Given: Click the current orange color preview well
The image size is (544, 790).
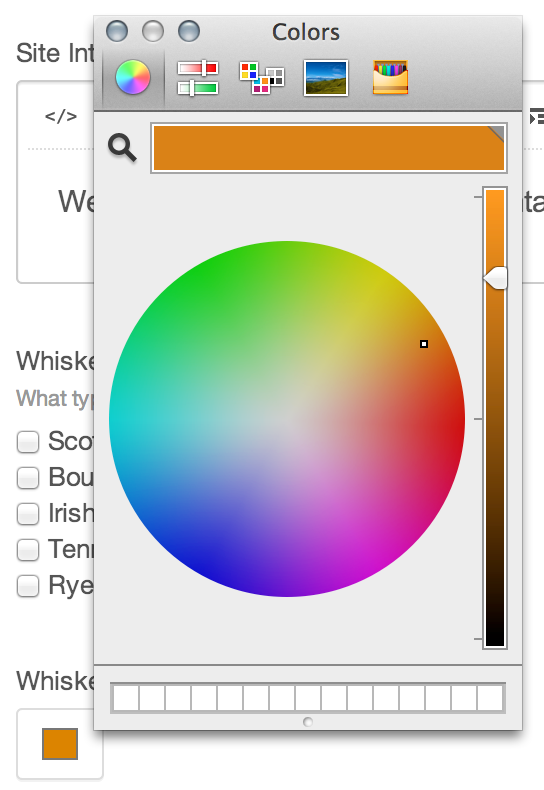Looking at the screenshot, I should coord(329,148).
